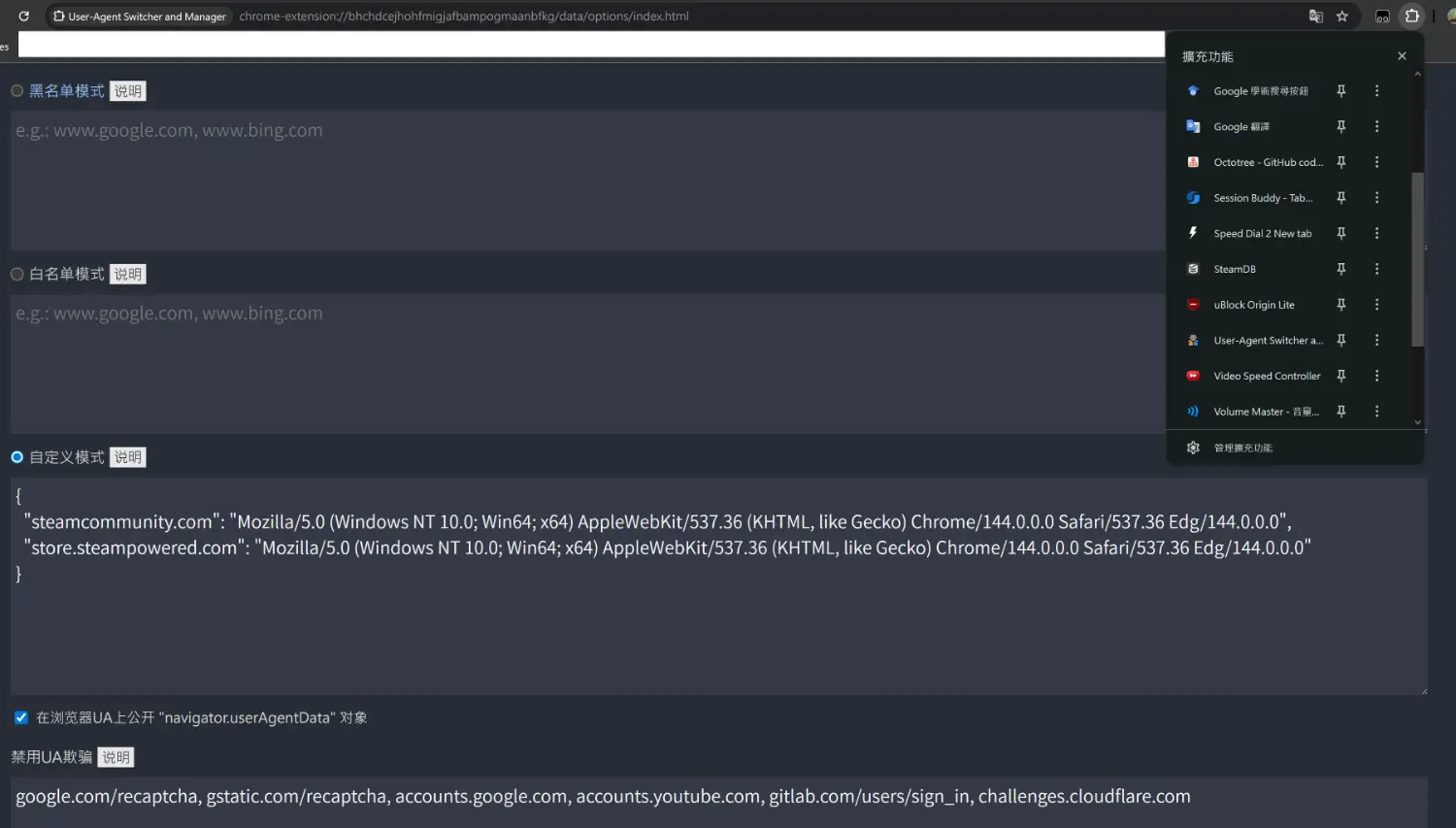The image size is (1456, 828).
Task: Click the extensions list scrollbar thumb
Action: click(x=1417, y=257)
